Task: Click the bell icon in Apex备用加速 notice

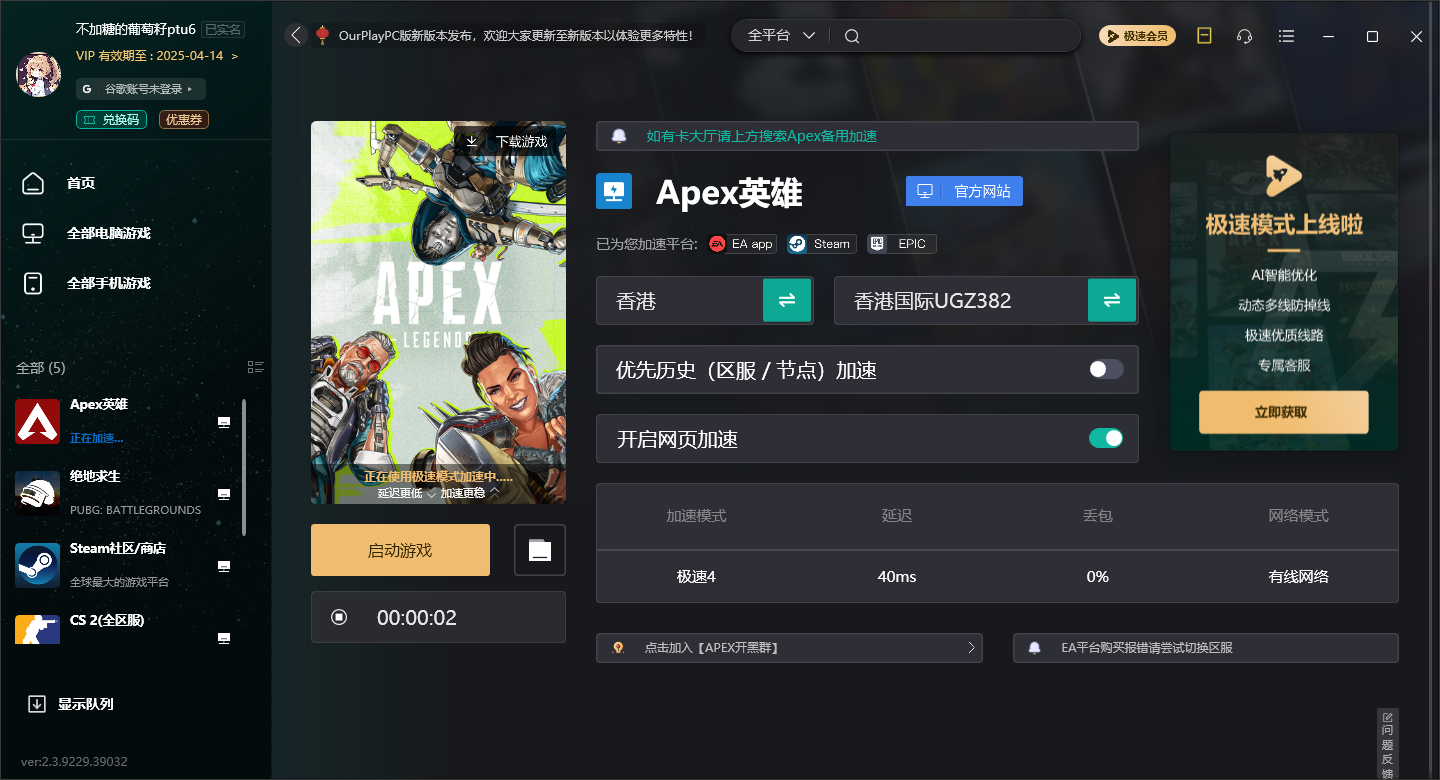Action: (619, 136)
